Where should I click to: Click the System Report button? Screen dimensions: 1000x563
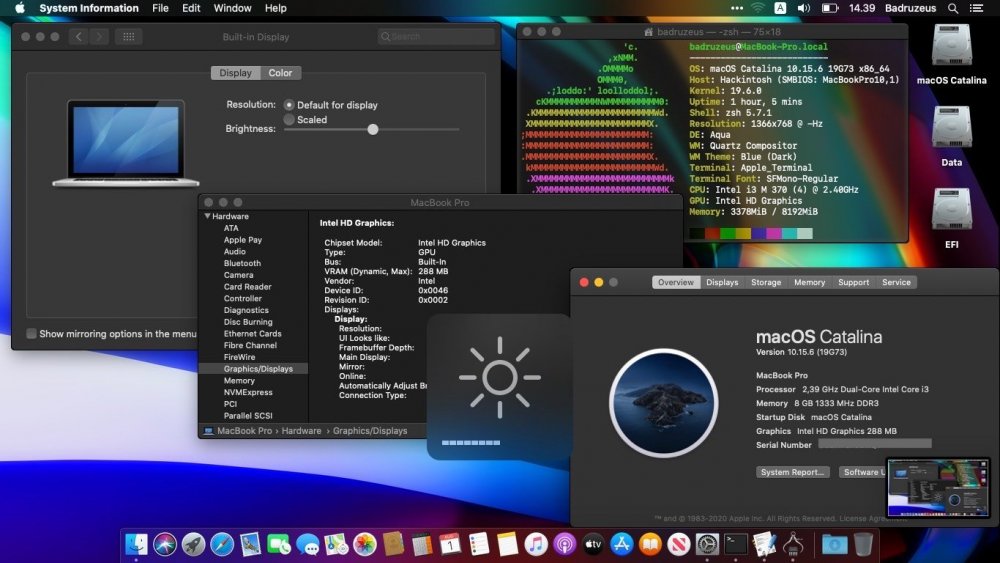click(x=792, y=472)
